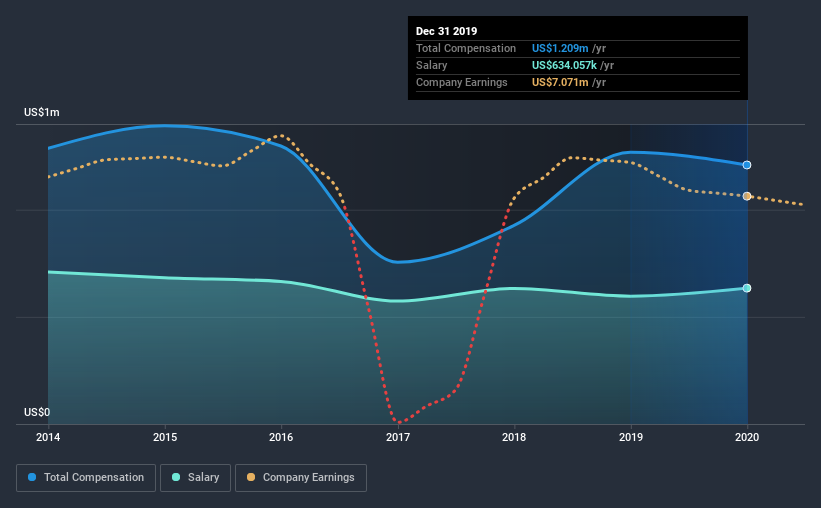Click the 2016 x-axis label
Image resolution: width=821 pixels, height=508 pixels.
pos(281,437)
